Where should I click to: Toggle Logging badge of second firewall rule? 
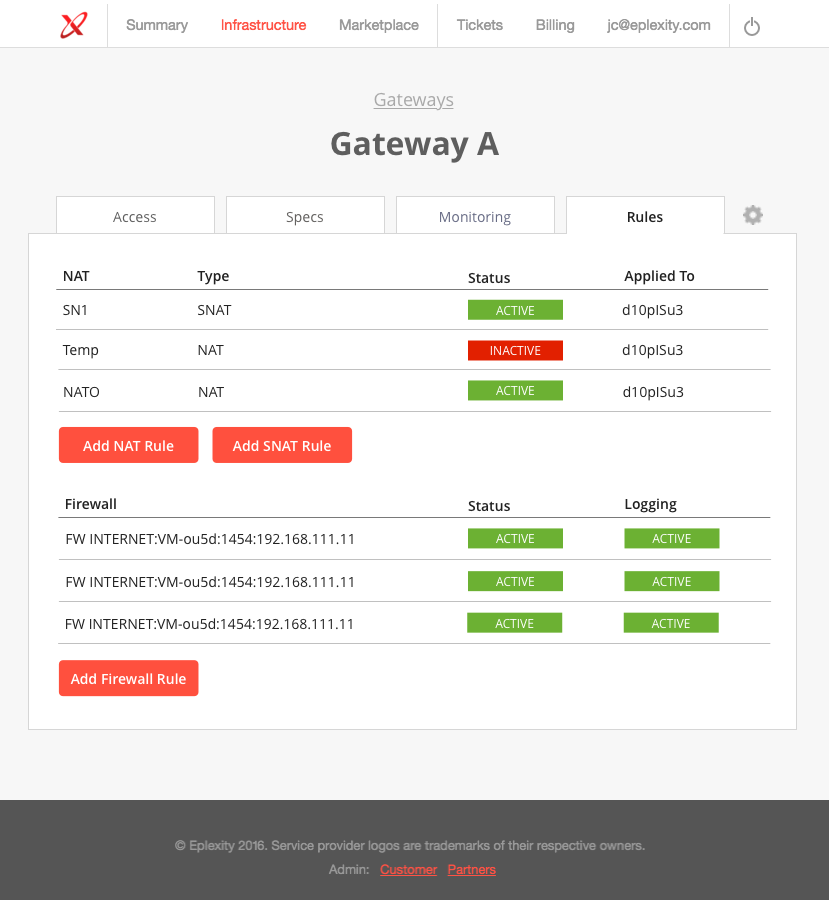pyautogui.click(x=672, y=581)
